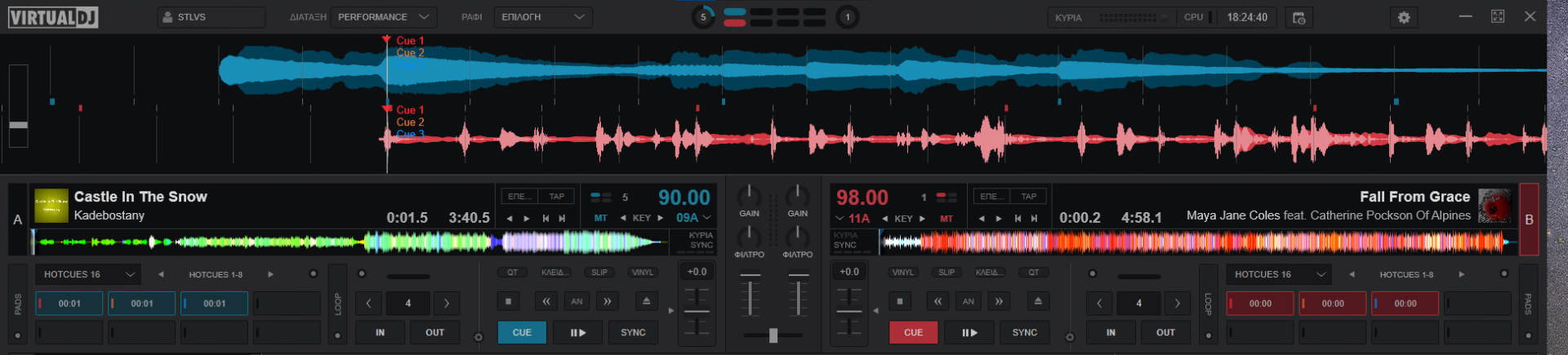The height and width of the screenshot is (355, 1568).
Task: Toggle master tempo MT on deck B
Action: pos(946,218)
